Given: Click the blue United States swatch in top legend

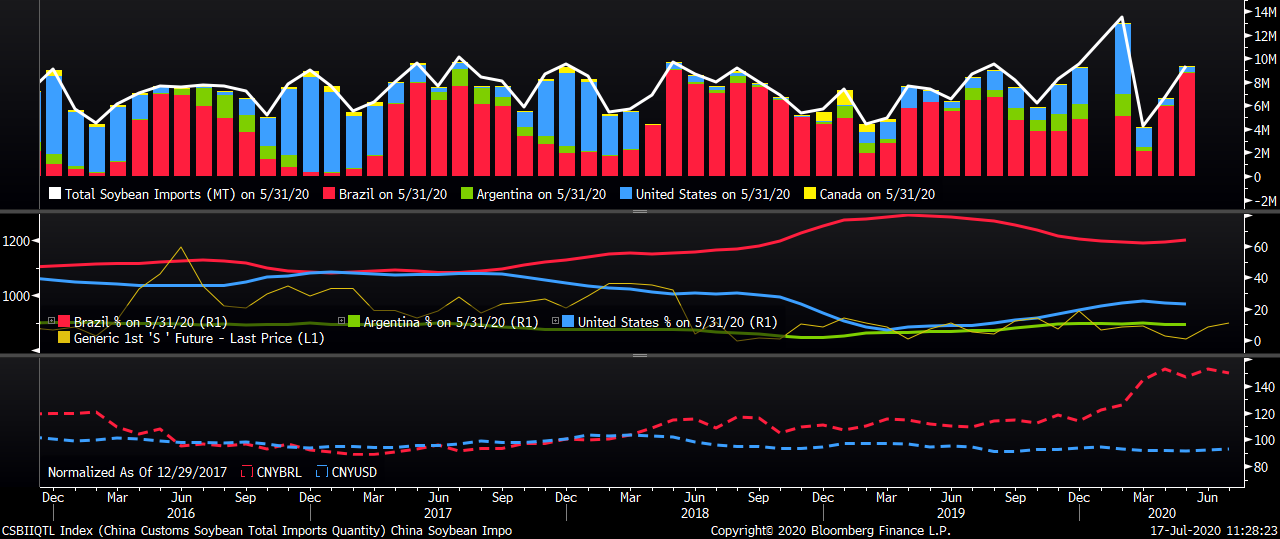Looking at the screenshot, I should pyautogui.click(x=587, y=194).
